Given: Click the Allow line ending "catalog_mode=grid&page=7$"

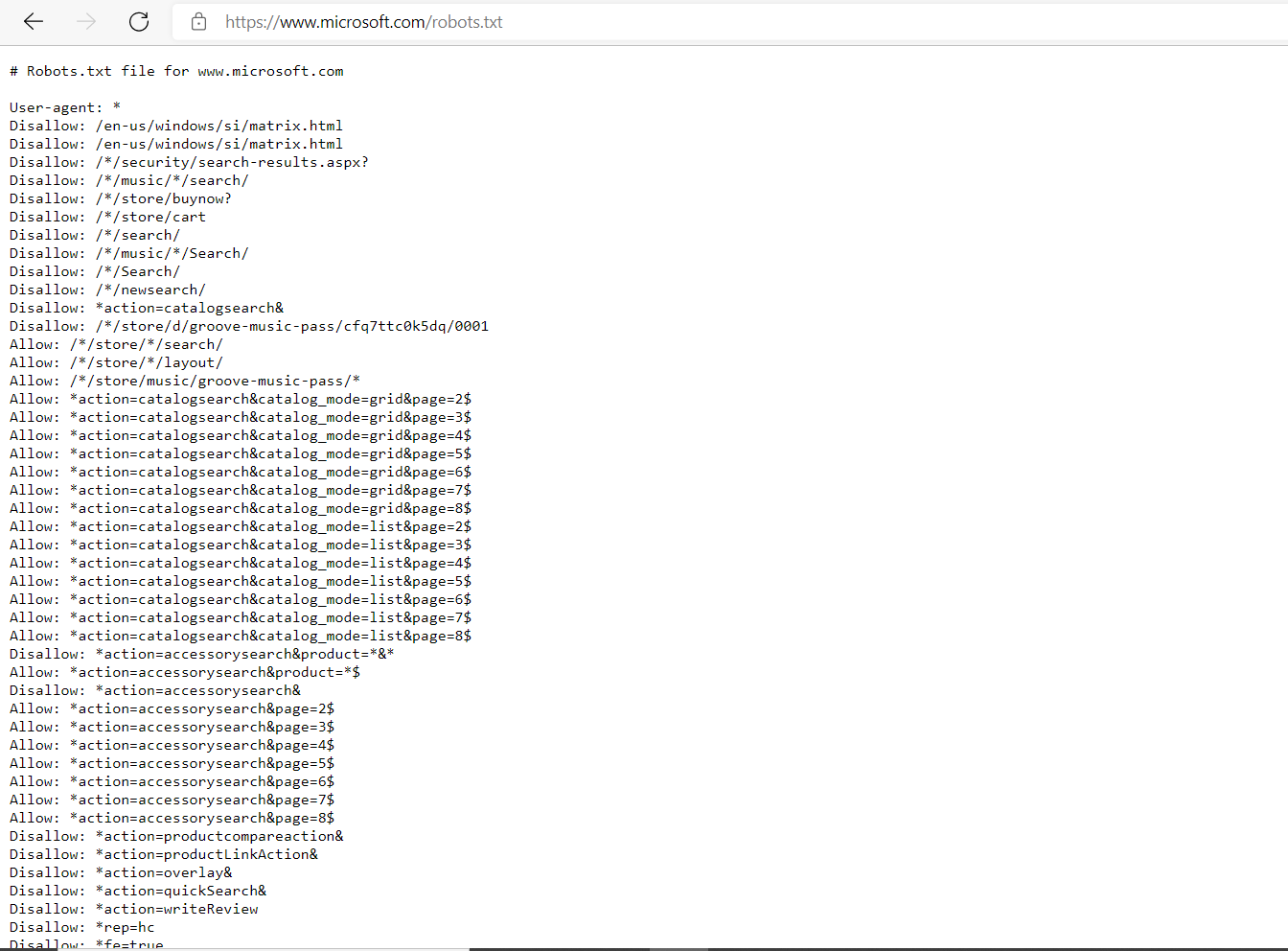Looking at the screenshot, I should click(241, 490).
